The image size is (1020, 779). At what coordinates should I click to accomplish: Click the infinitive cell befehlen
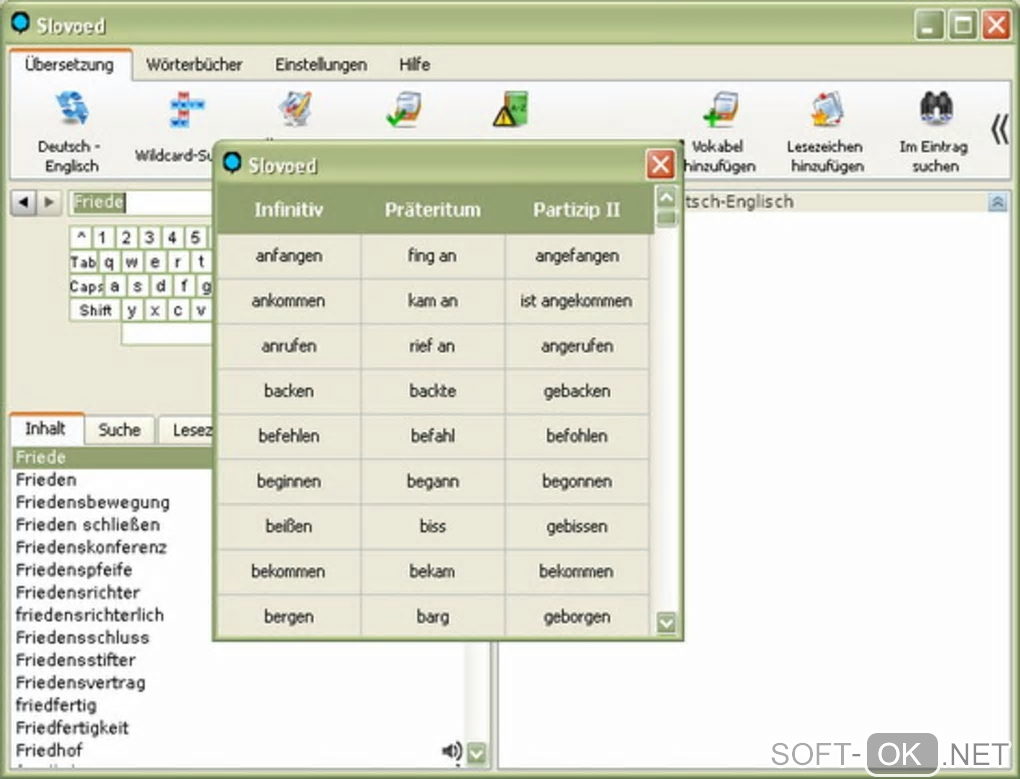[289, 436]
